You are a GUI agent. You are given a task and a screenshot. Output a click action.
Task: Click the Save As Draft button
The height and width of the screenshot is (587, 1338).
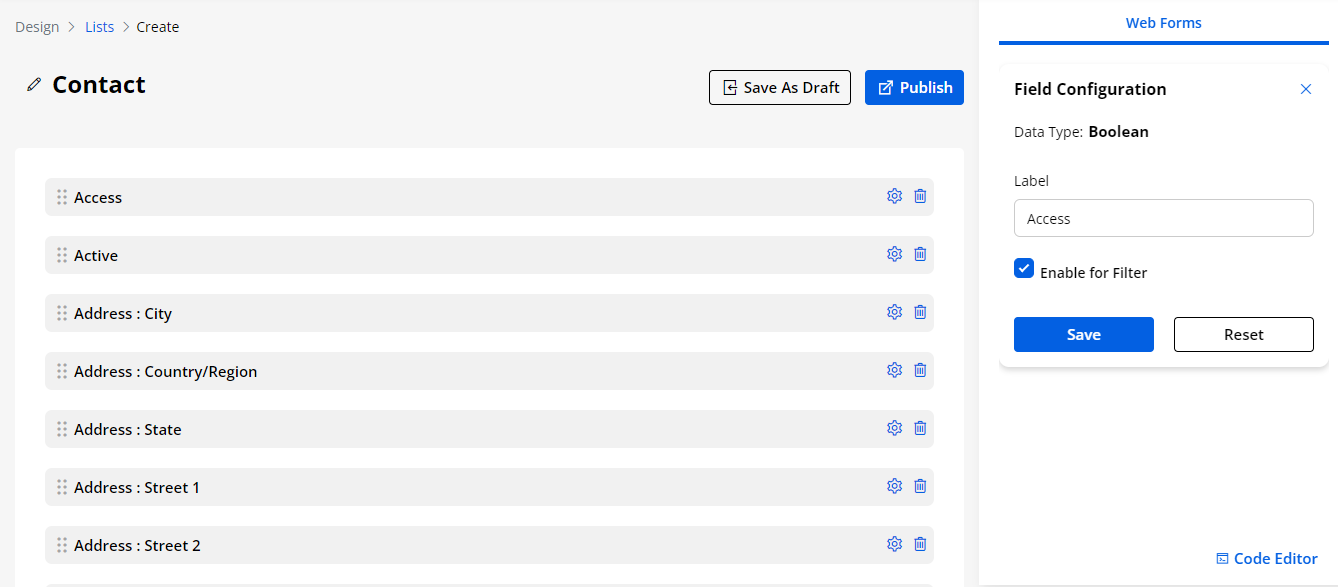pos(780,88)
